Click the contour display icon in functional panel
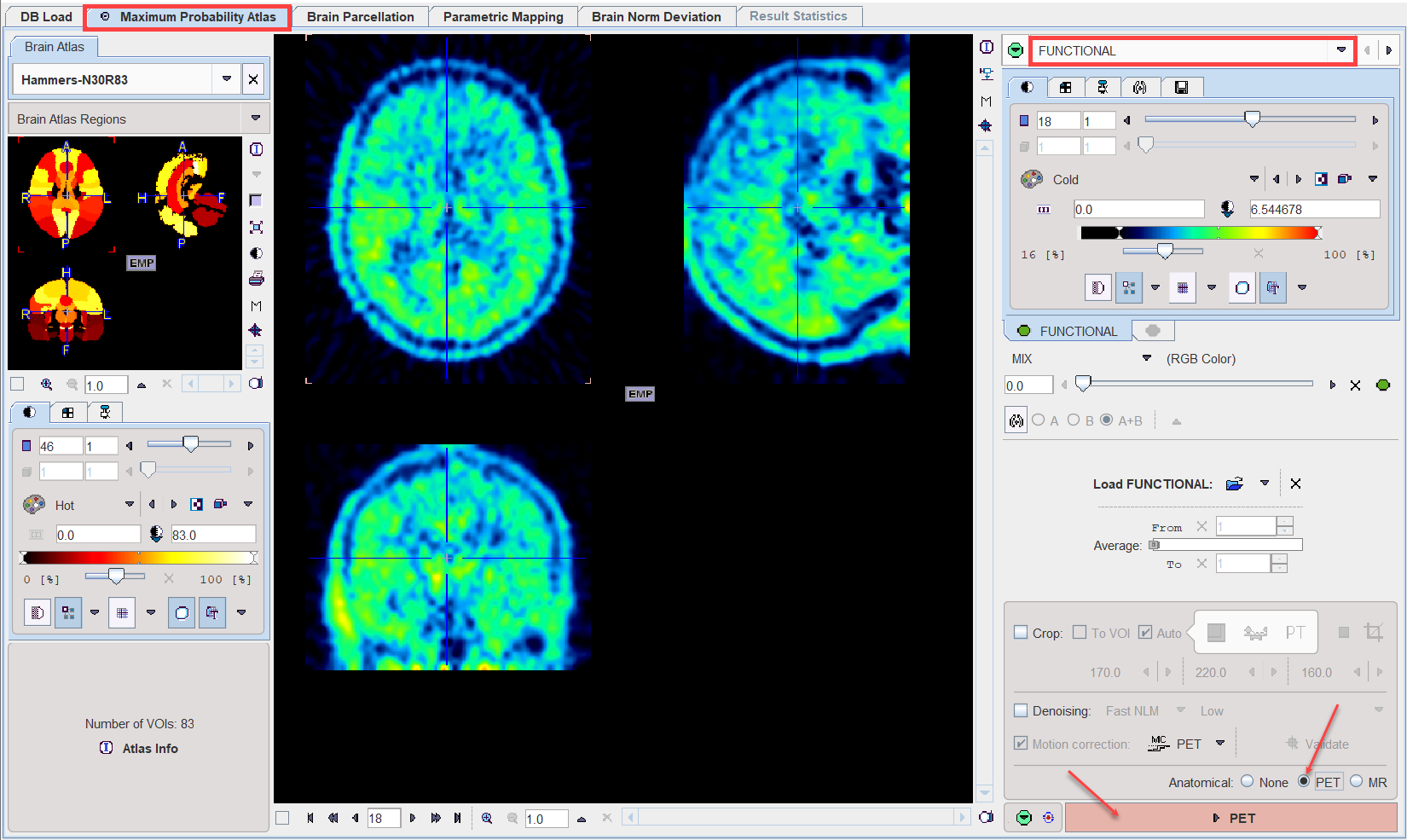 click(1242, 287)
